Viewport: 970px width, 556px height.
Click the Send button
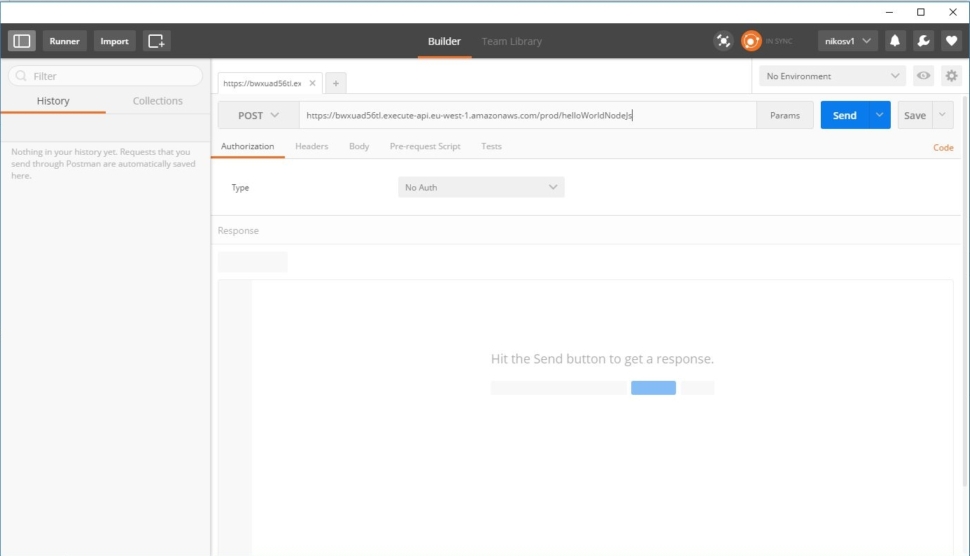coord(844,115)
